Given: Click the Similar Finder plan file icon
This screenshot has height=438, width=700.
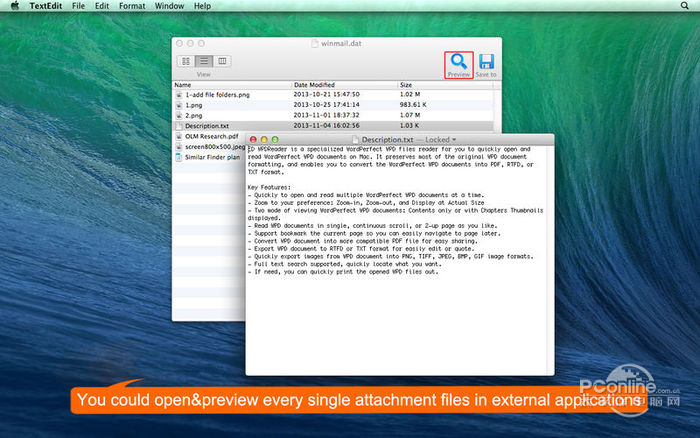Looking at the screenshot, I should [x=179, y=157].
